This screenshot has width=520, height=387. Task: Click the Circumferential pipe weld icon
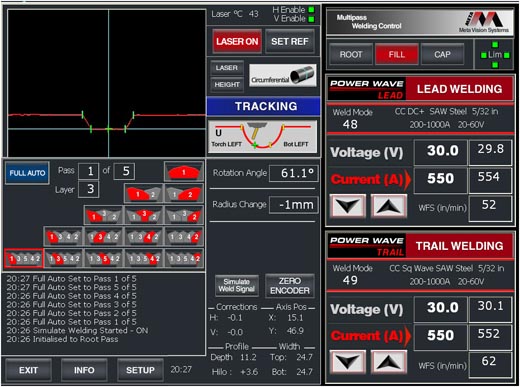point(283,76)
